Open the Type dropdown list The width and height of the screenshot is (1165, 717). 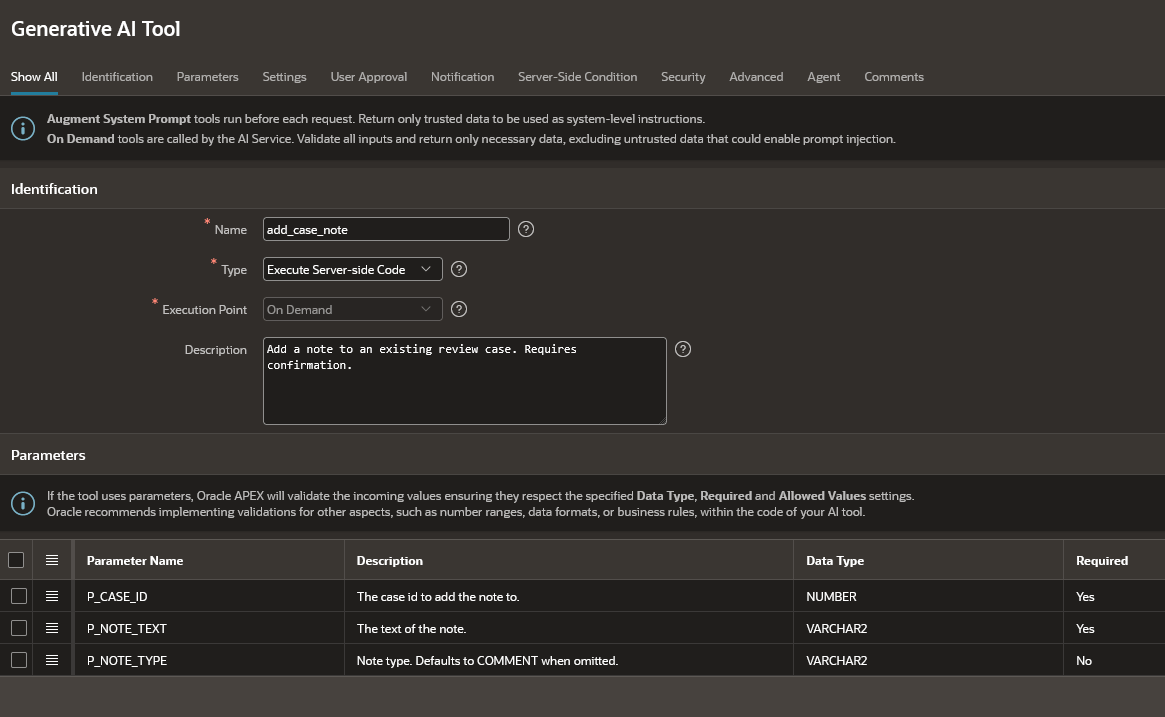point(352,269)
